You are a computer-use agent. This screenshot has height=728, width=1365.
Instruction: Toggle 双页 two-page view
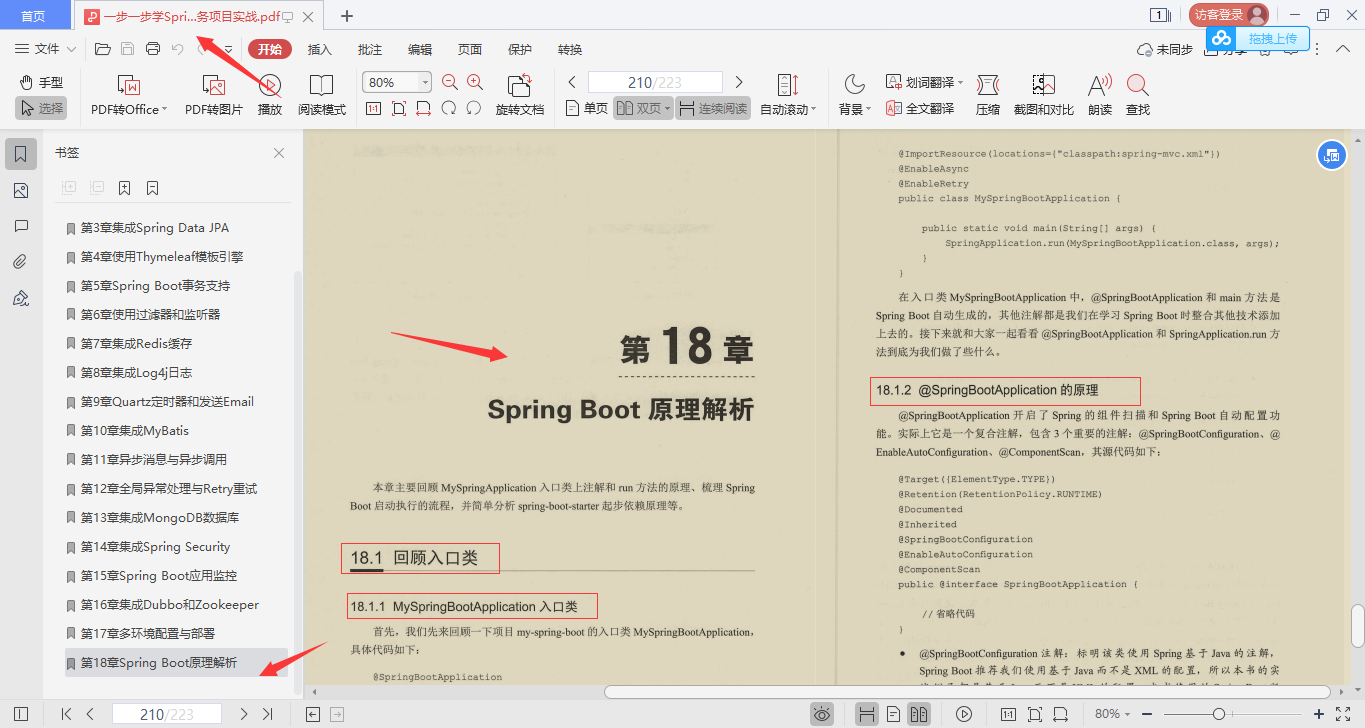click(643, 108)
